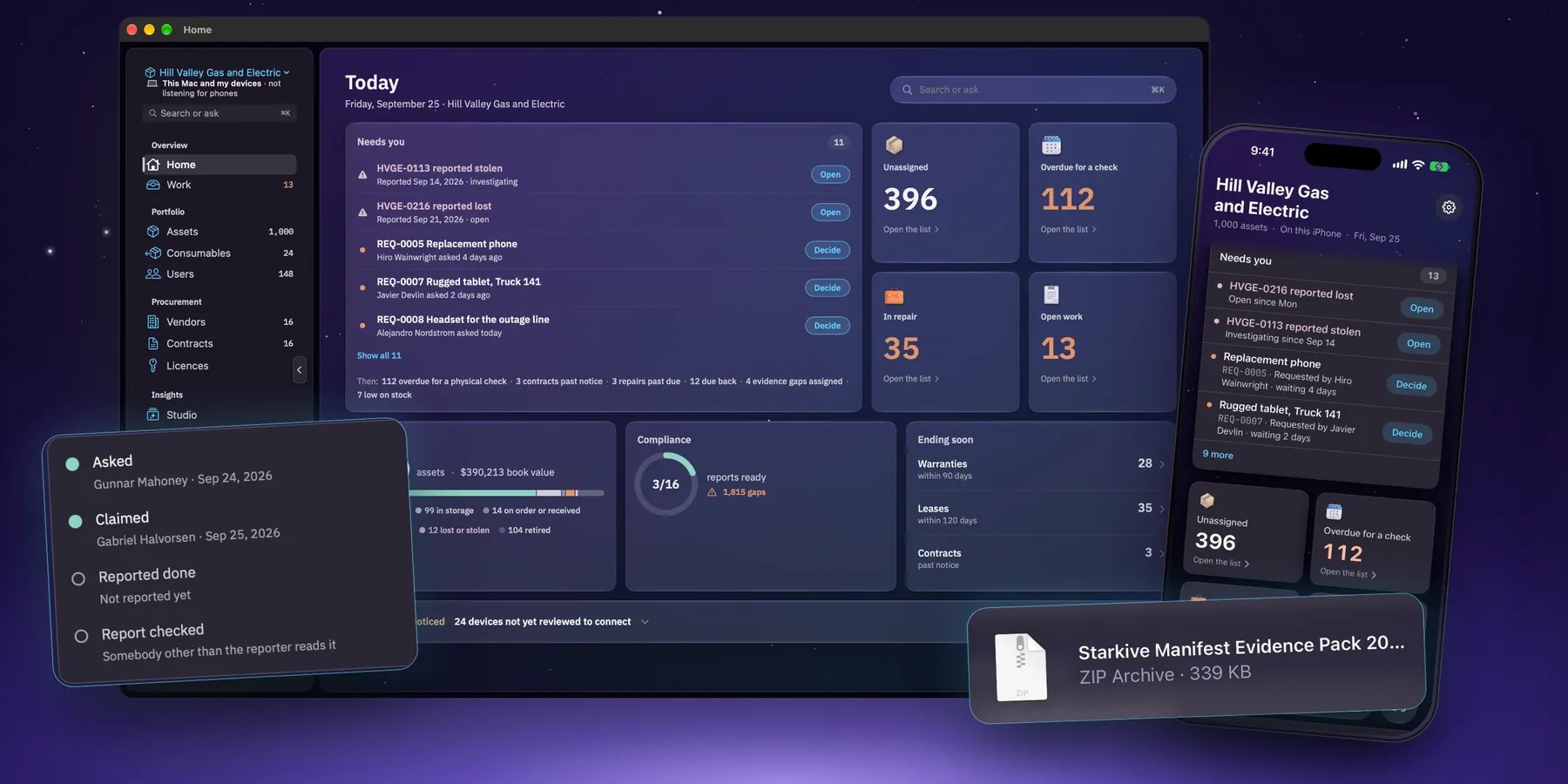The image size is (1568, 784).
Task: Open the Hill Valley Gas and Electric organization dropdown
Action: coord(218,72)
